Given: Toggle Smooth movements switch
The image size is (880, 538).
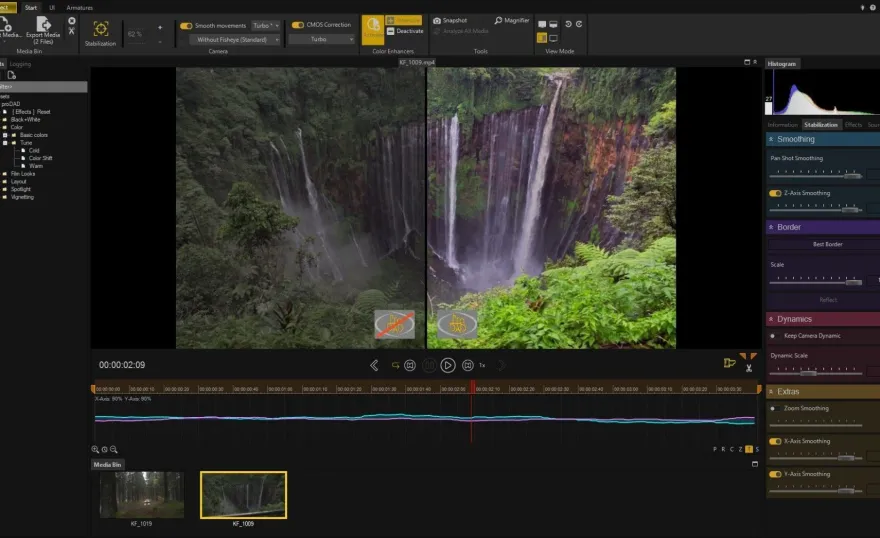Looking at the screenshot, I should pos(186,26).
